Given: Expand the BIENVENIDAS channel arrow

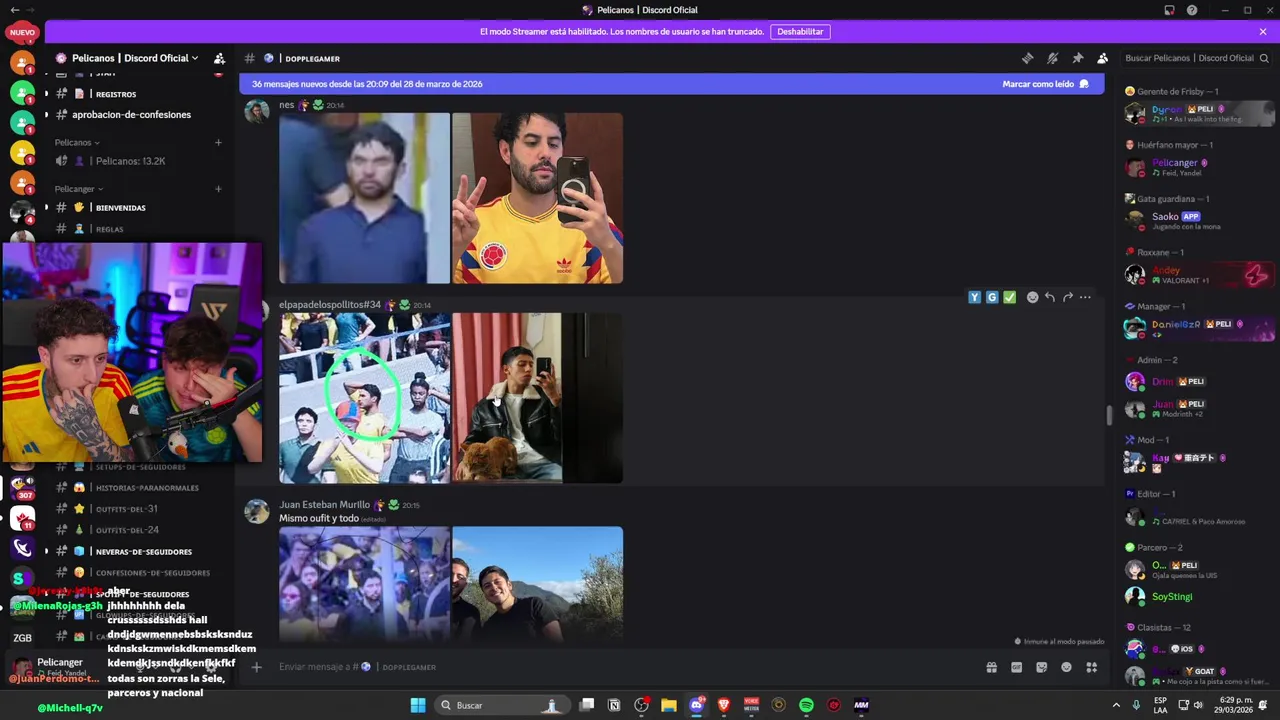Looking at the screenshot, I should click(x=45, y=208).
